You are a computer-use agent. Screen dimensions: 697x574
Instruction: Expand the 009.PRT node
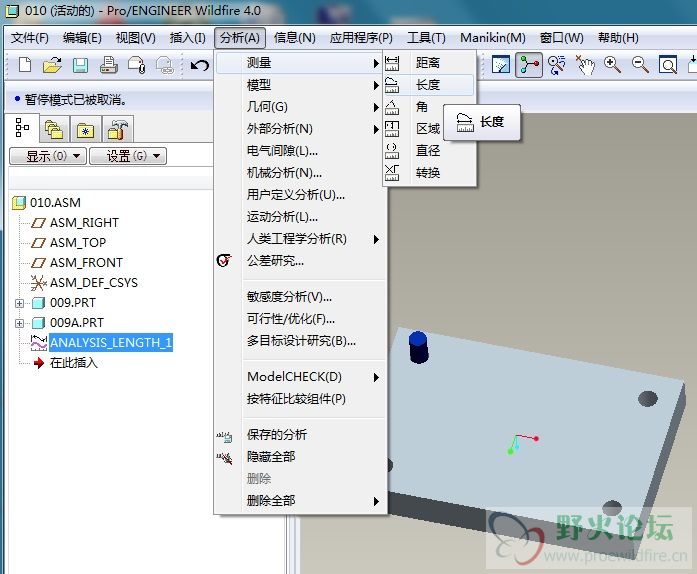[x=19, y=303]
